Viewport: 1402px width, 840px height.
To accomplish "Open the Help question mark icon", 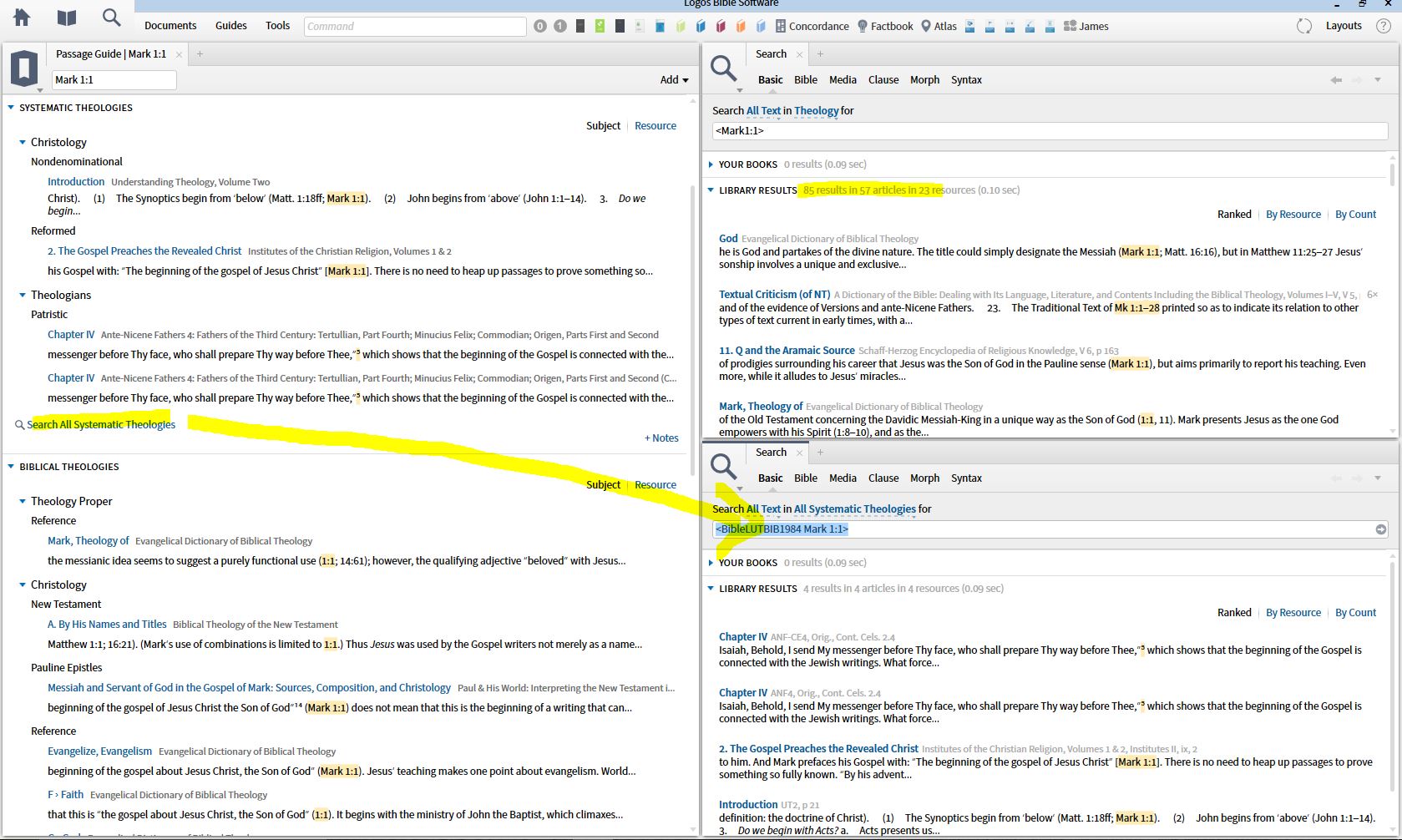I will tap(1384, 26).
